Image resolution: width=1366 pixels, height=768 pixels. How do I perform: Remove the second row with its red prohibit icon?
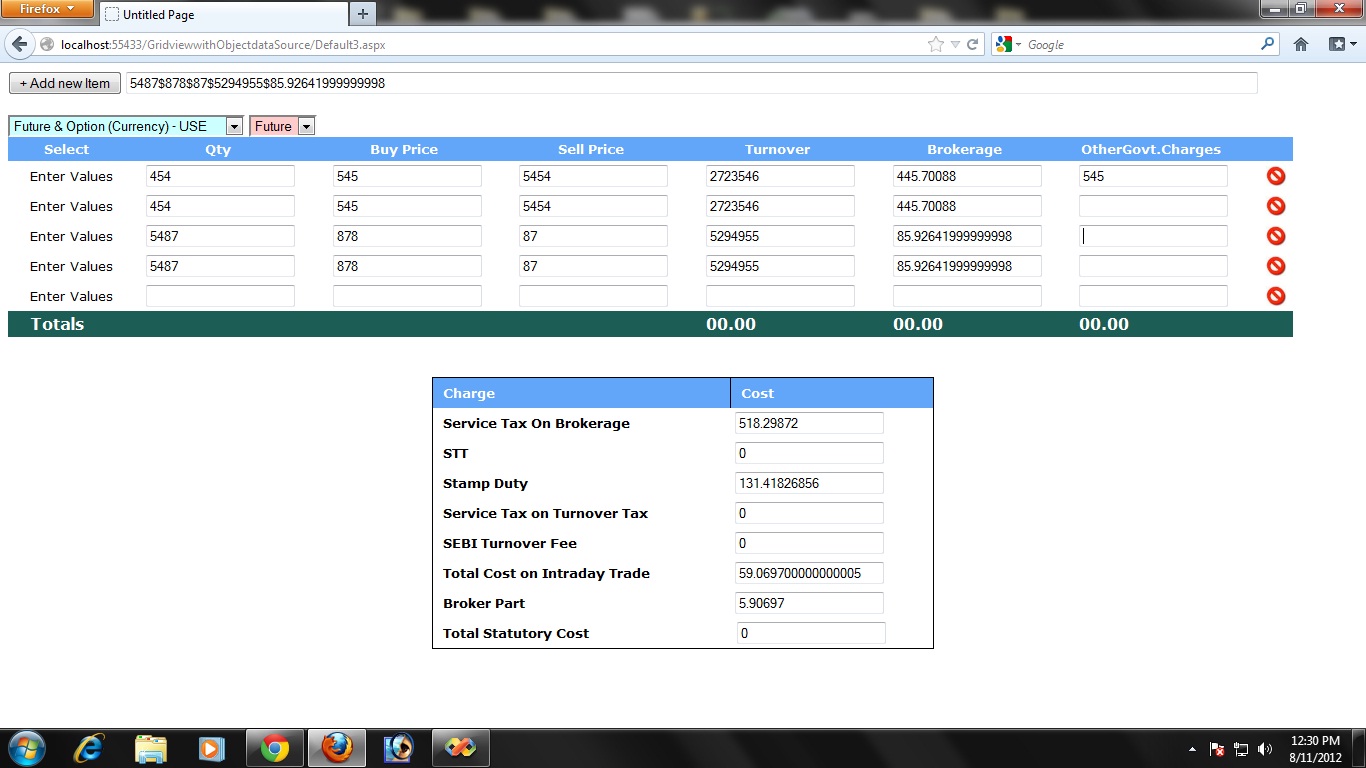1275,205
